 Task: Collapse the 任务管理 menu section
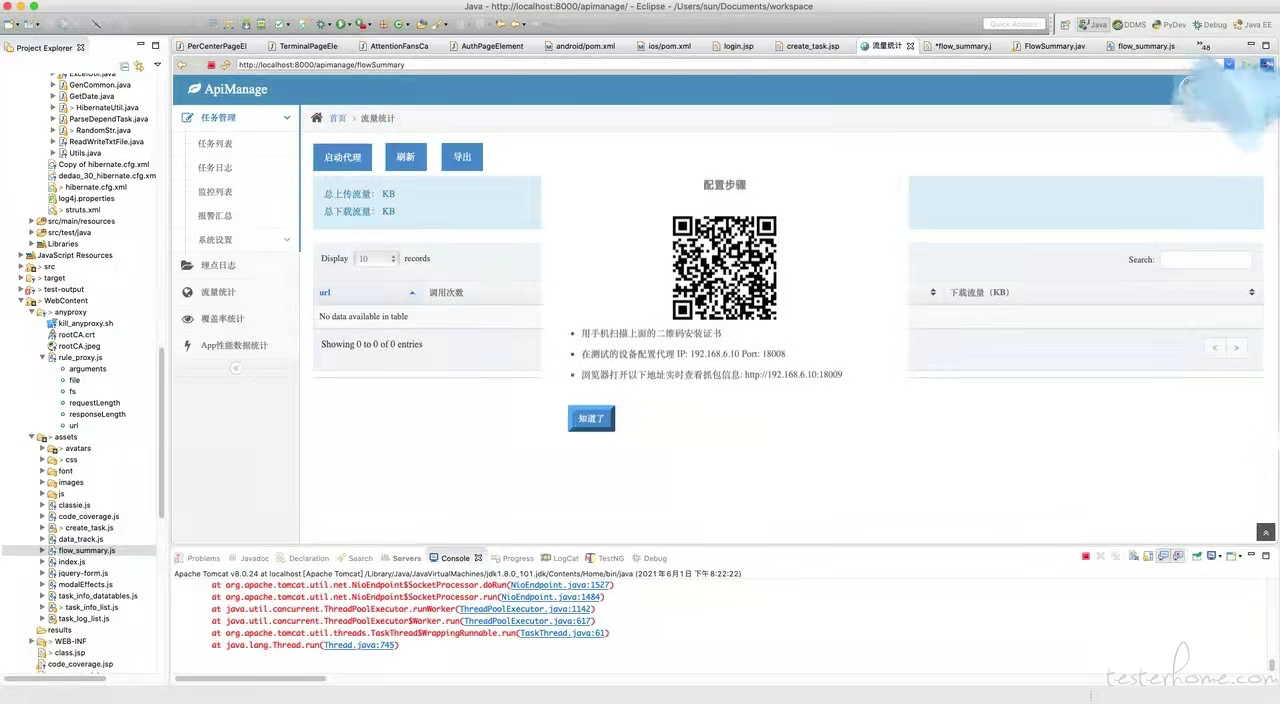pos(236,118)
